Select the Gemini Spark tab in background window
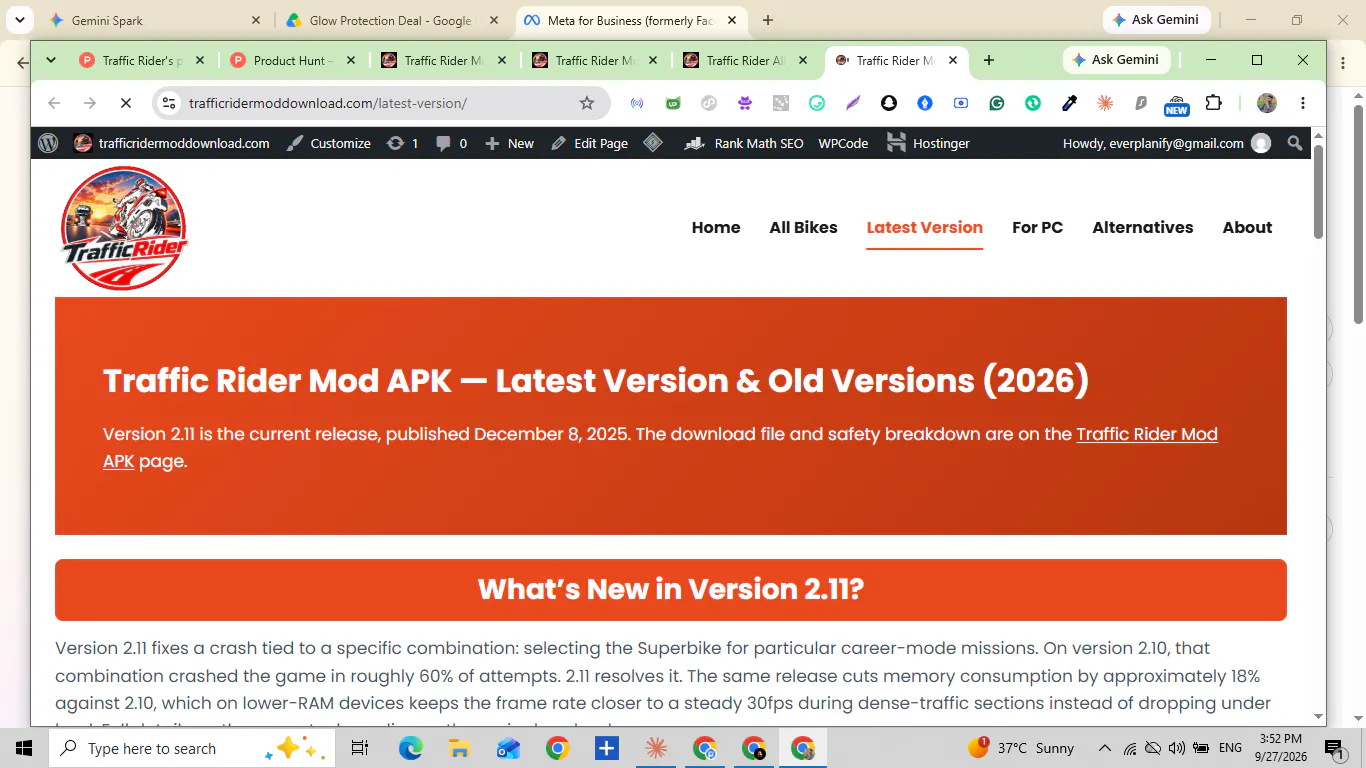The width and height of the screenshot is (1366, 768). pos(155,20)
